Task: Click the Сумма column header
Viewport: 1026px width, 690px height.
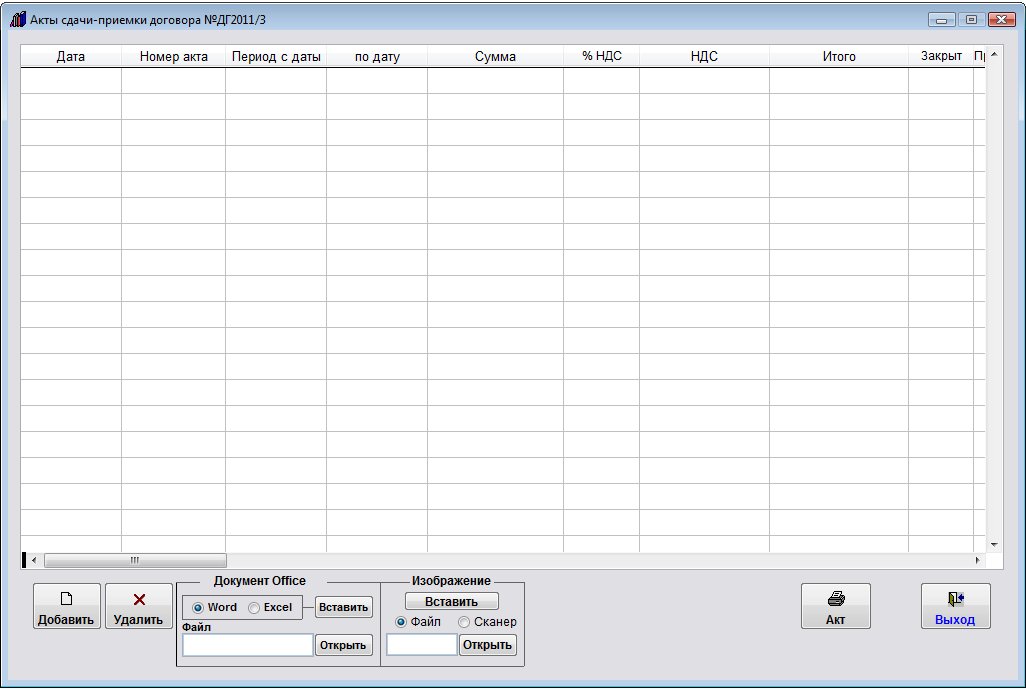Action: tap(495, 56)
